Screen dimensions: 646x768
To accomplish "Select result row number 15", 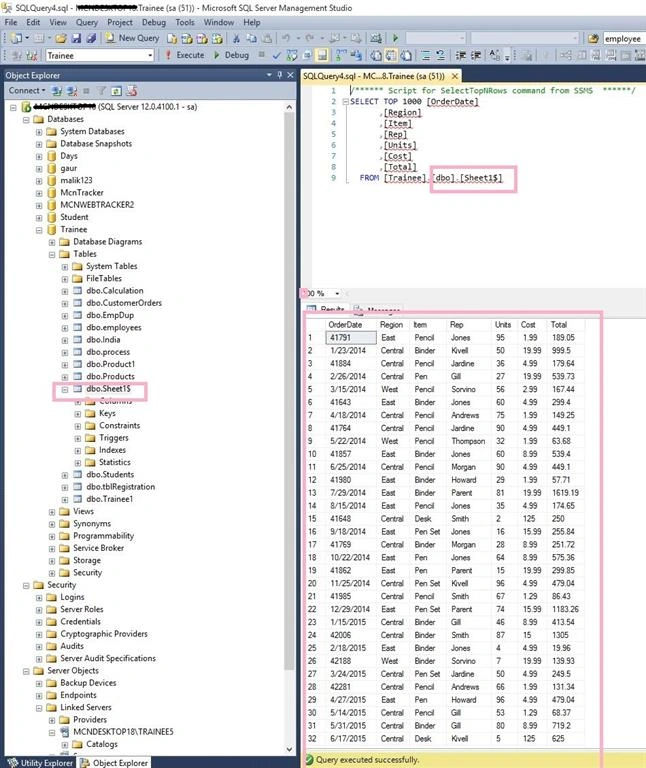I will [x=312, y=519].
